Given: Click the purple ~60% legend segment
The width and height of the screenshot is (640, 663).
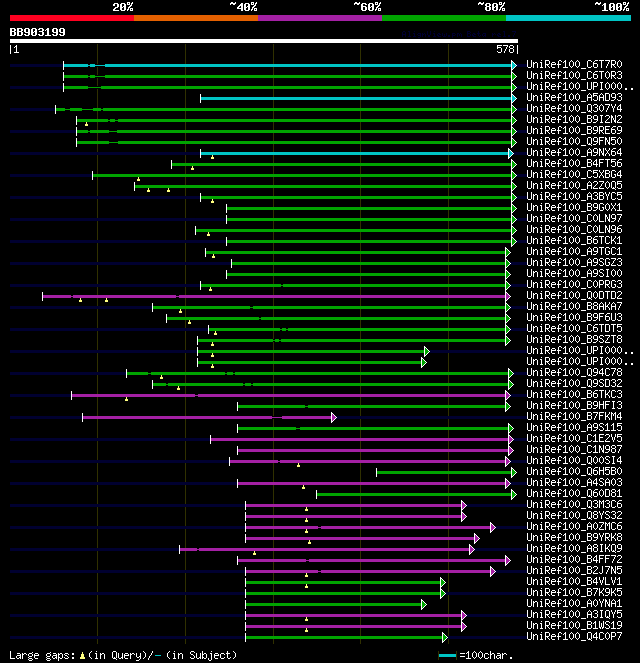Looking at the screenshot, I should tap(320, 18).
